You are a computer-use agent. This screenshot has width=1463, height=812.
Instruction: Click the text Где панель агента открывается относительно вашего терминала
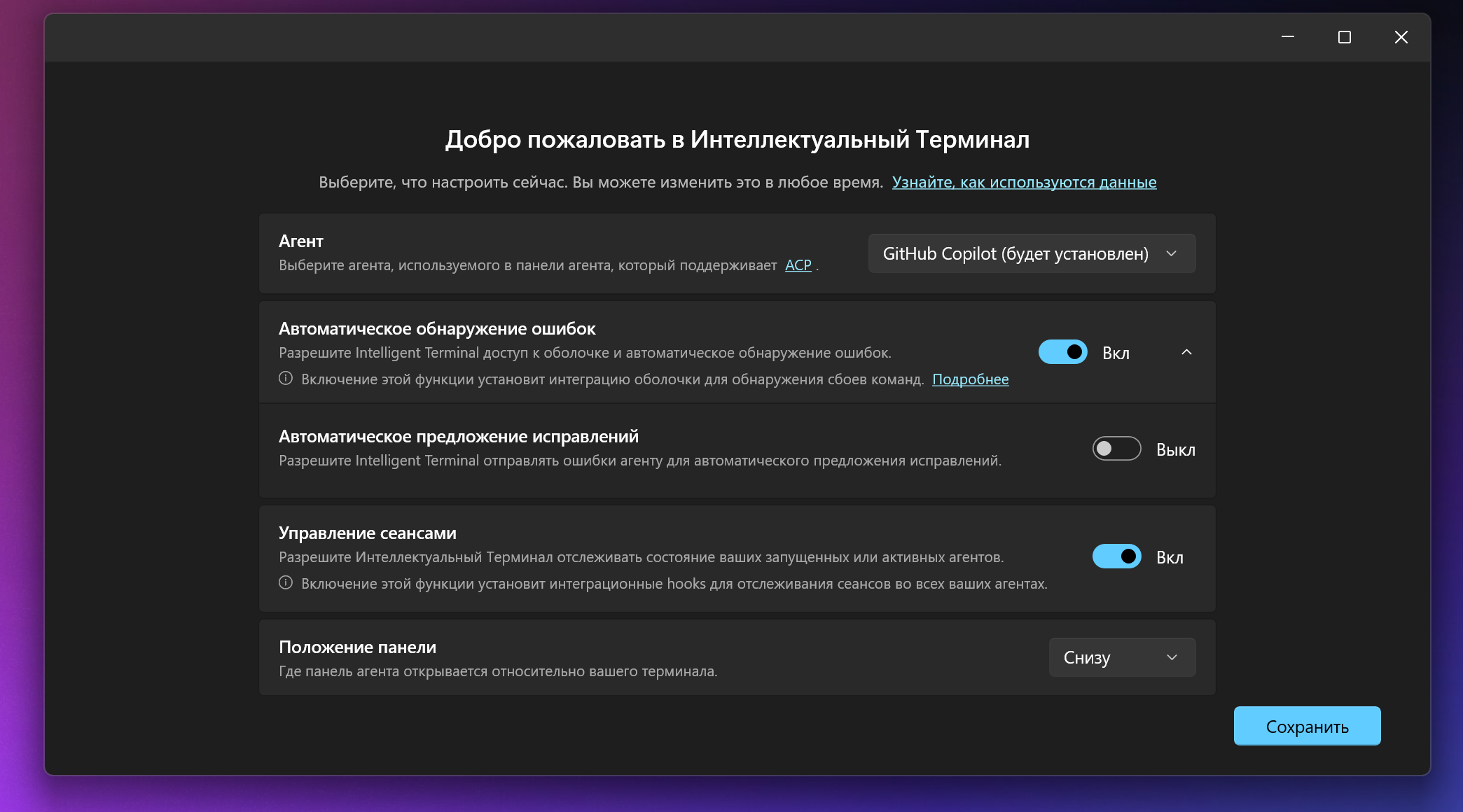498,671
